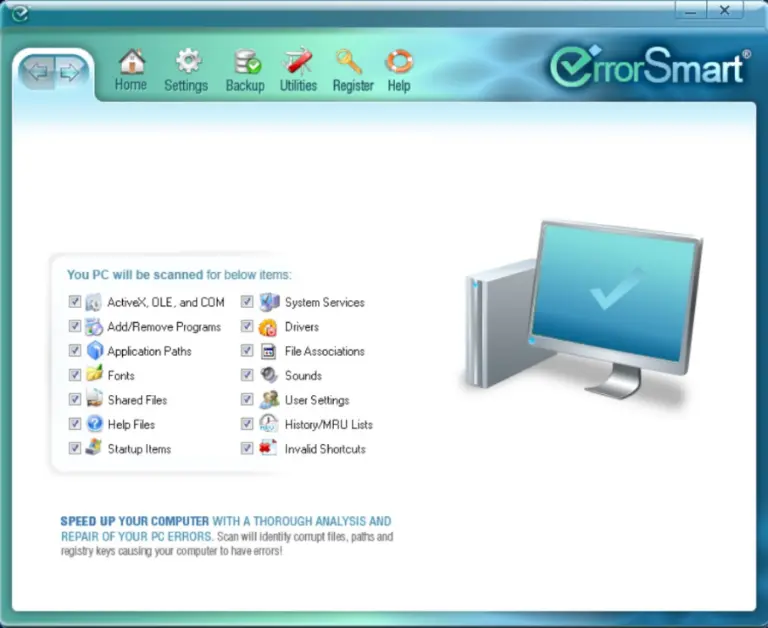
Task: Click the Shared Files label
Action: click(x=137, y=400)
